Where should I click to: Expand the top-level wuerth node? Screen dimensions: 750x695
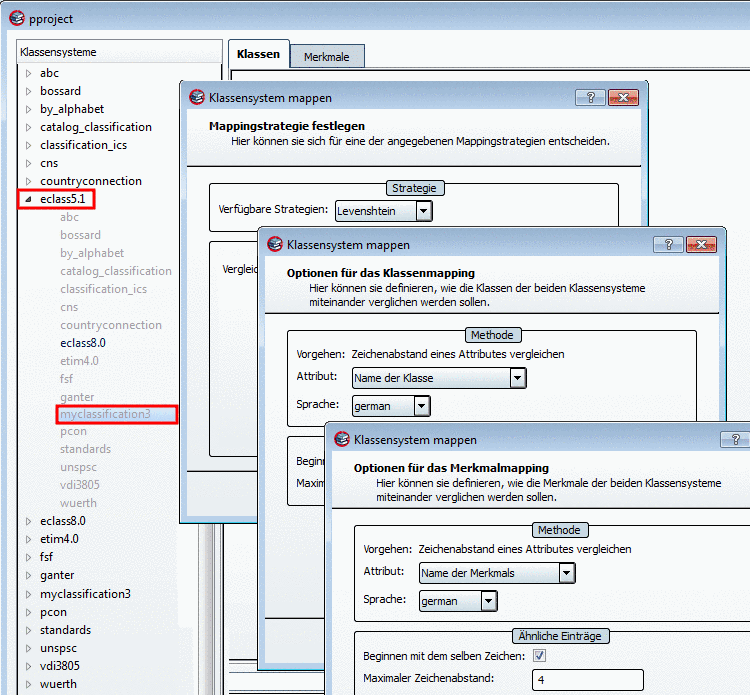pyautogui.click(x=28, y=684)
